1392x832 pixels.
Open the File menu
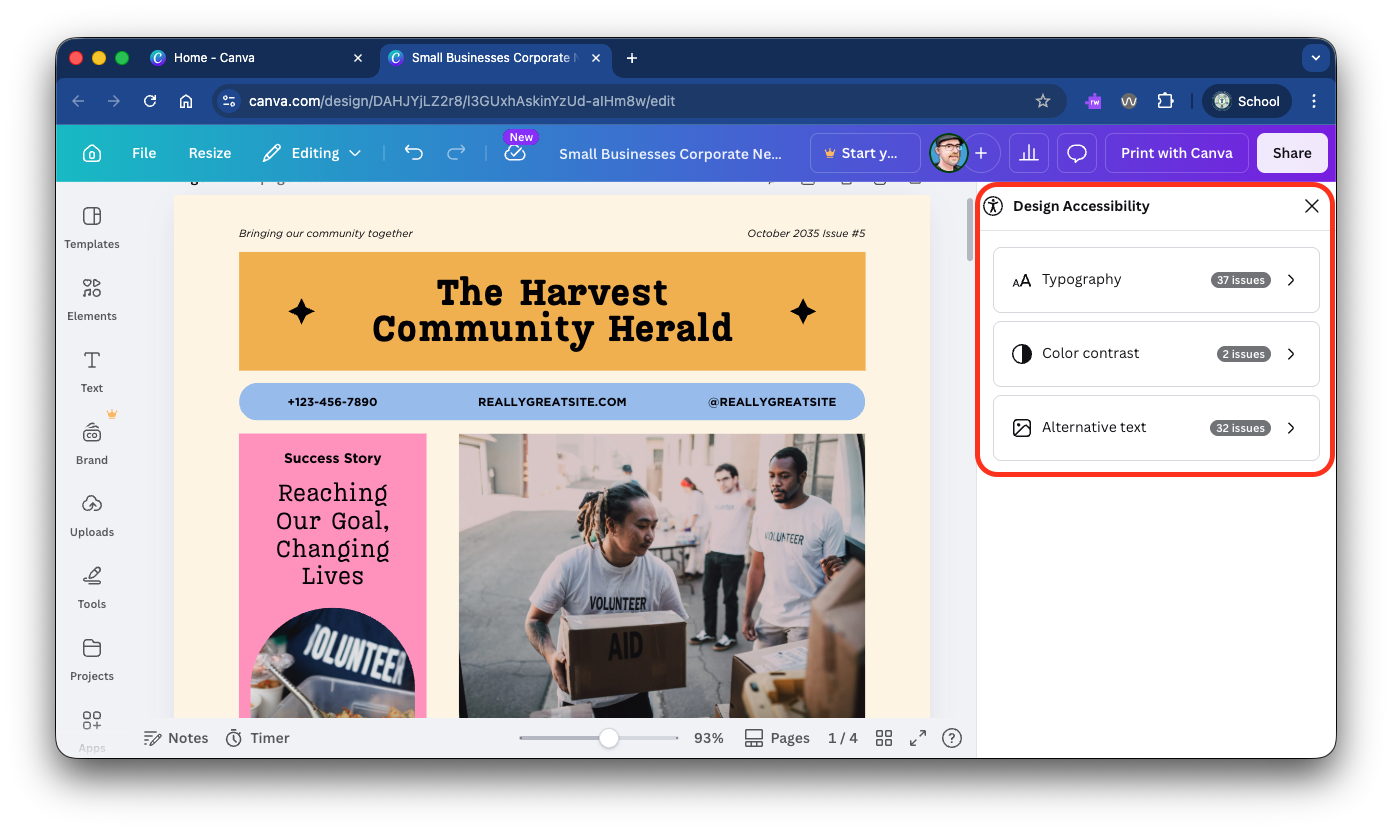point(144,153)
